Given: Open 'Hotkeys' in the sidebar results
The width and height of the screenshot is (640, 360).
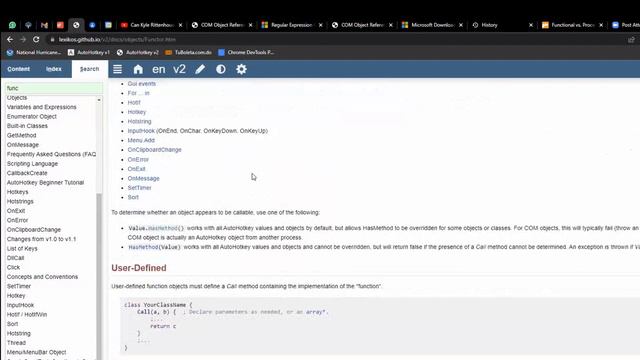Looking at the screenshot, I should (18, 192).
